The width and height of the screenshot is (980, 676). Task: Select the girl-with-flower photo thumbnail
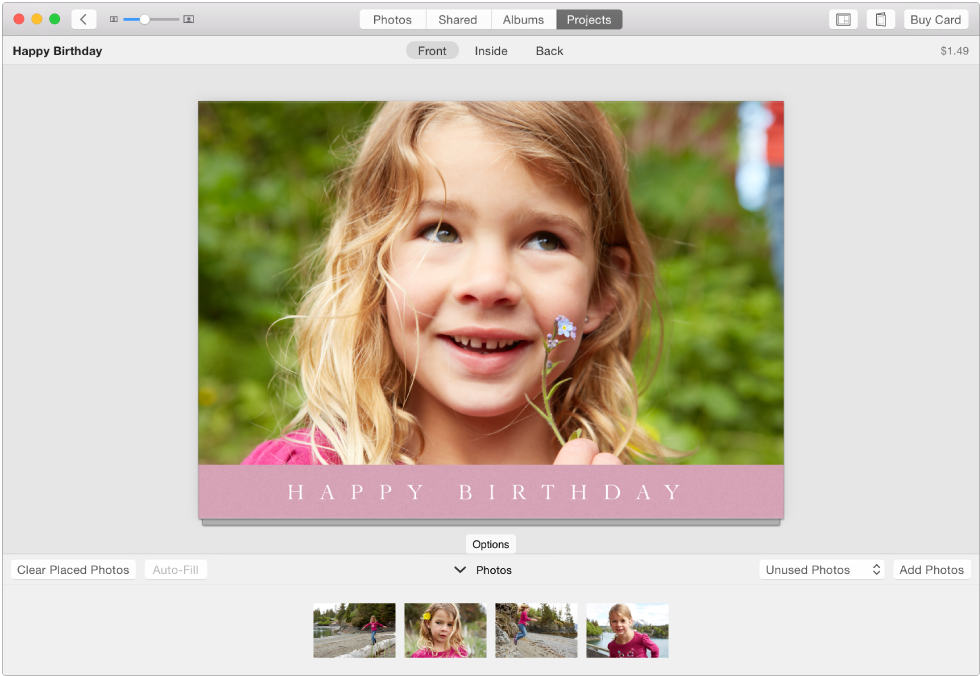click(x=444, y=630)
